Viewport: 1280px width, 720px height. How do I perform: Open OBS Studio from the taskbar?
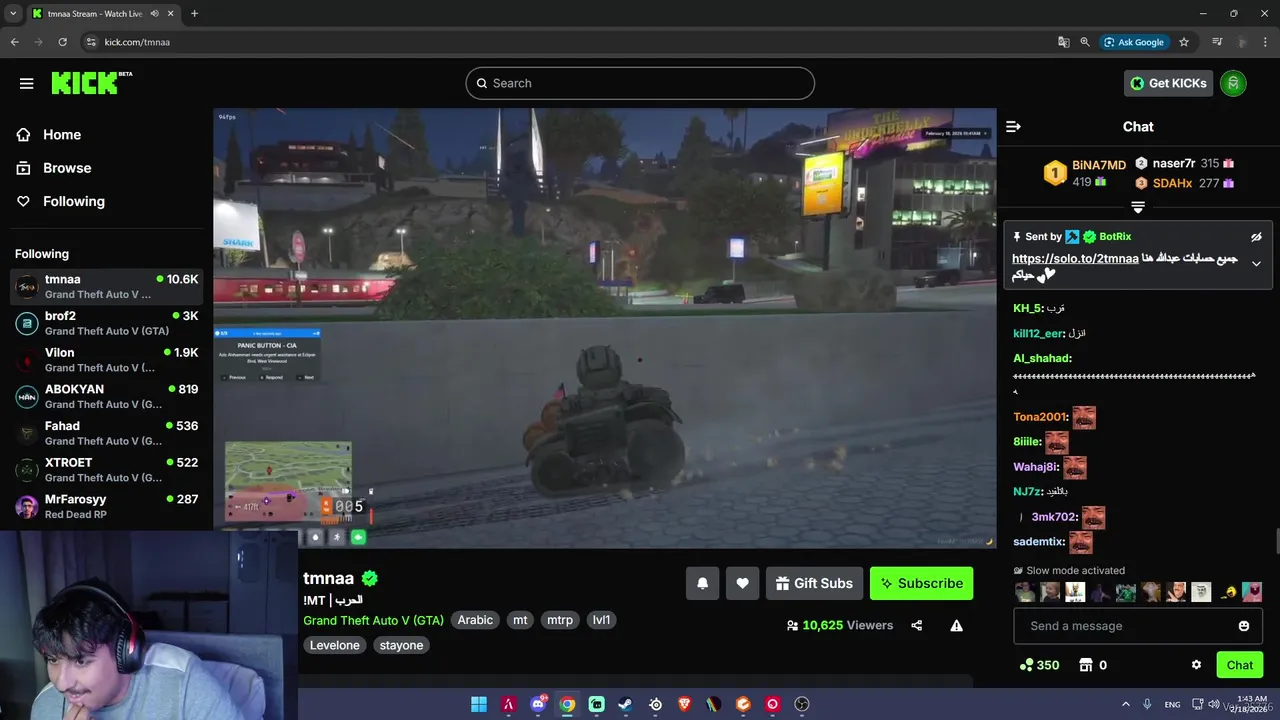pyautogui.click(x=802, y=704)
